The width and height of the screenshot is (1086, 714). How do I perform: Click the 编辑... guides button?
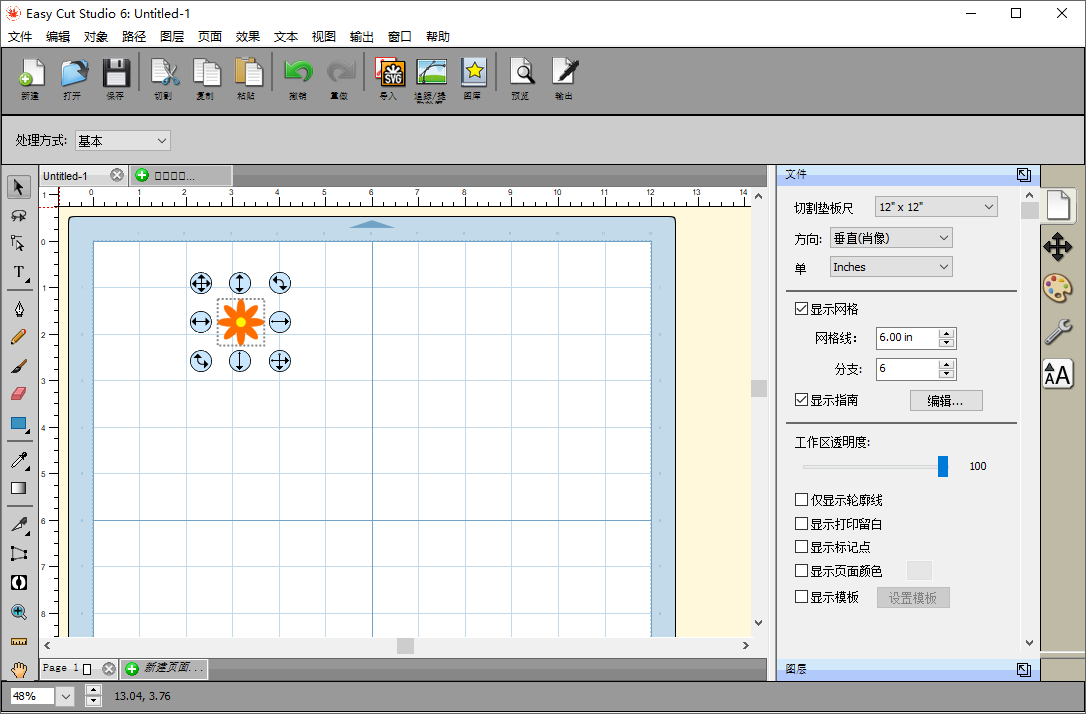[x=946, y=400]
